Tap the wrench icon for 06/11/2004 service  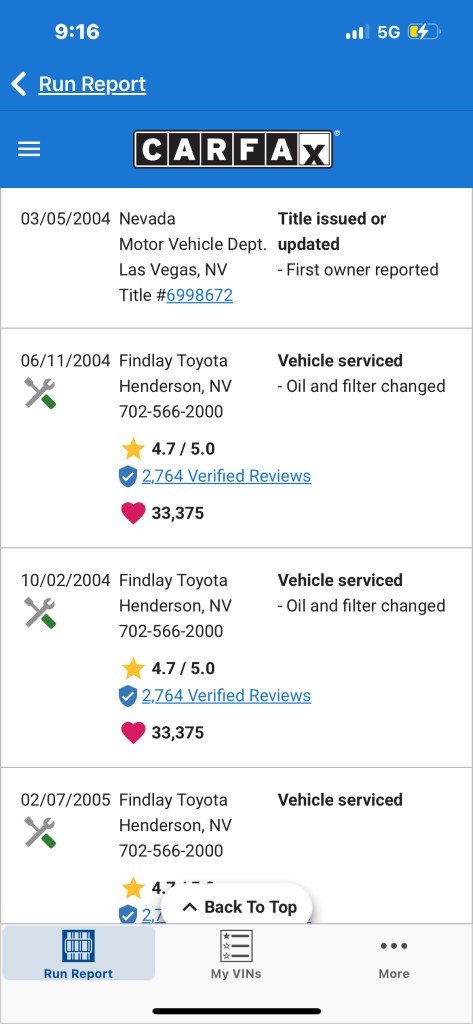coord(40,393)
